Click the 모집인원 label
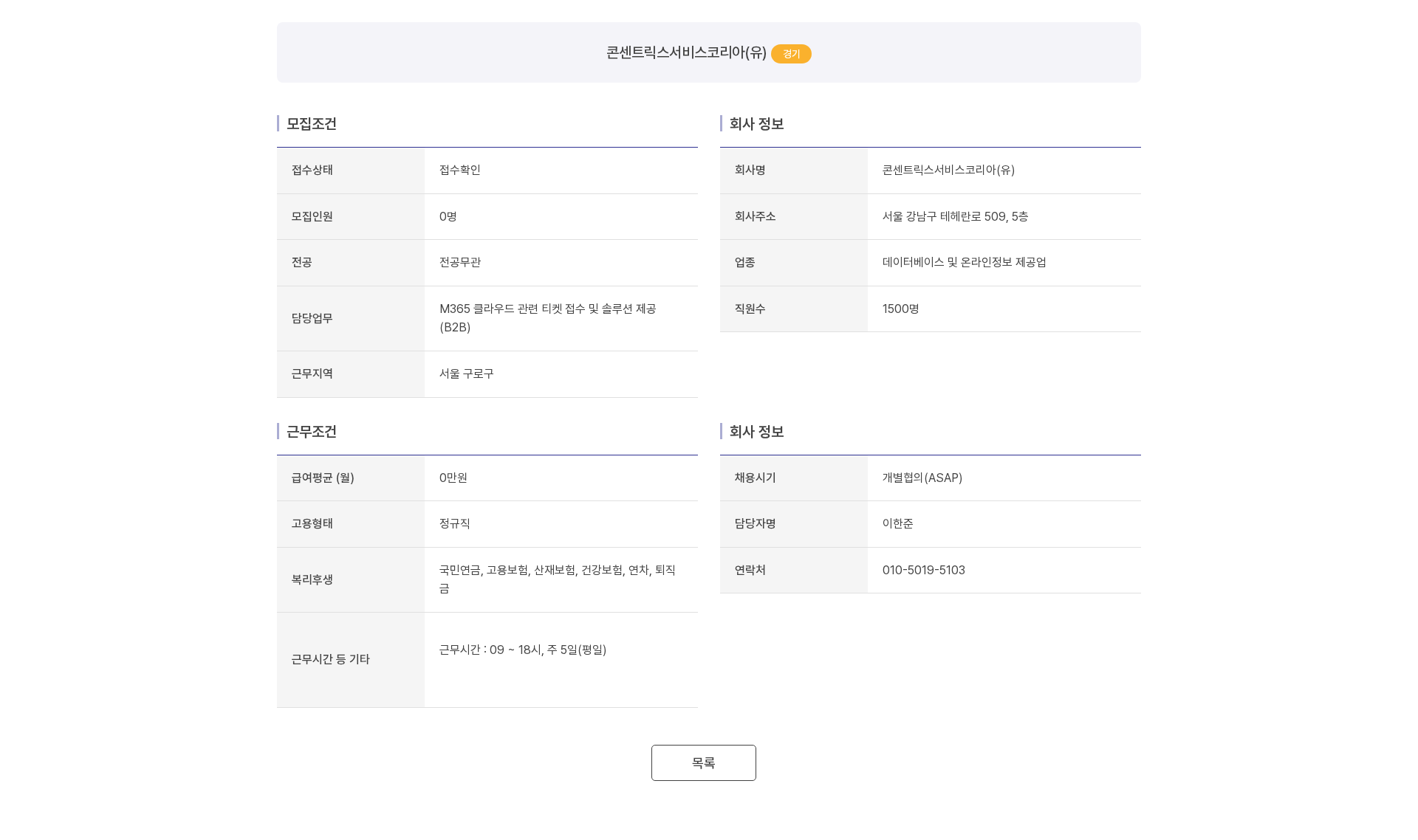 point(312,216)
